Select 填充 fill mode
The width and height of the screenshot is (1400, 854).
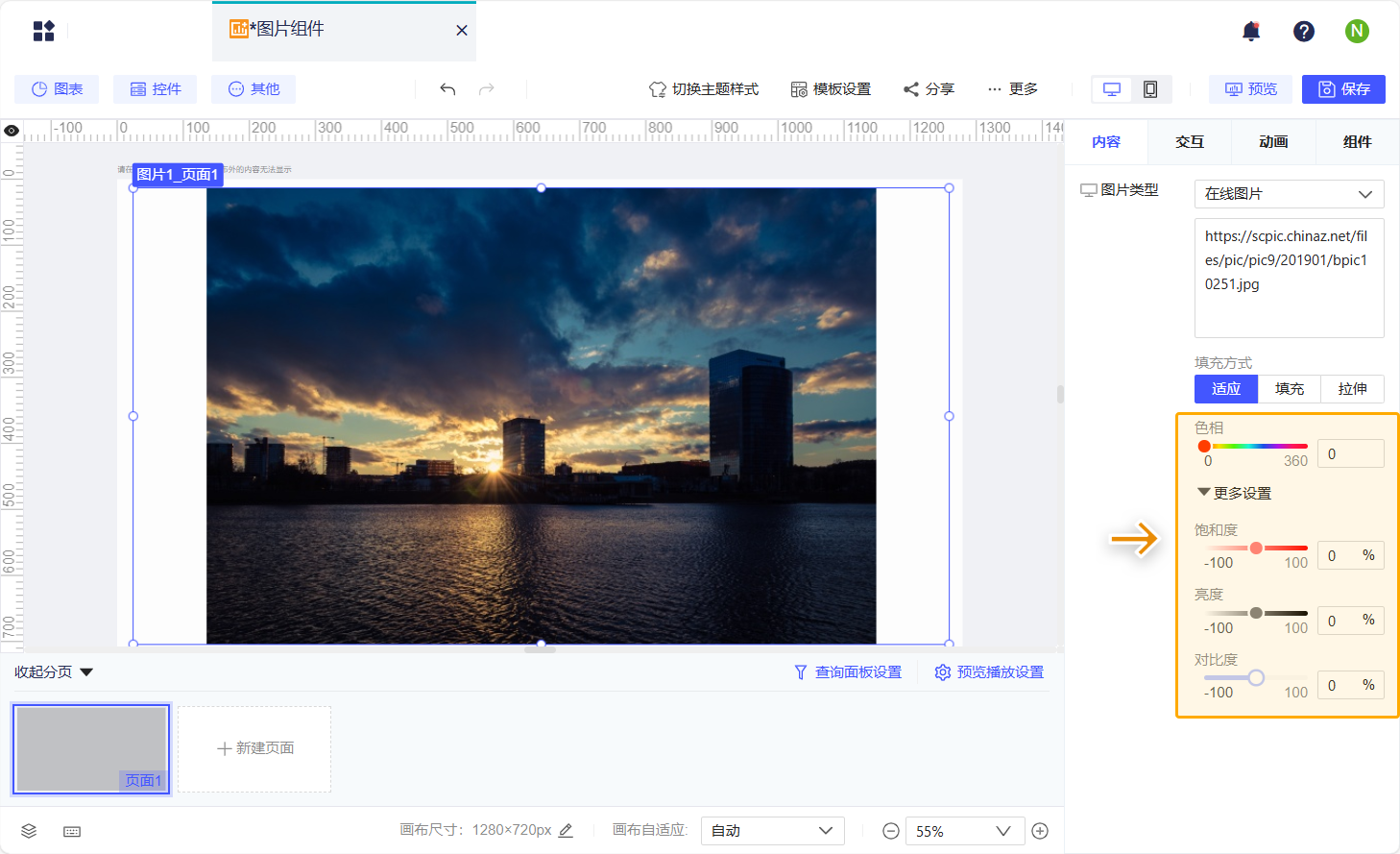(x=1290, y=389)
